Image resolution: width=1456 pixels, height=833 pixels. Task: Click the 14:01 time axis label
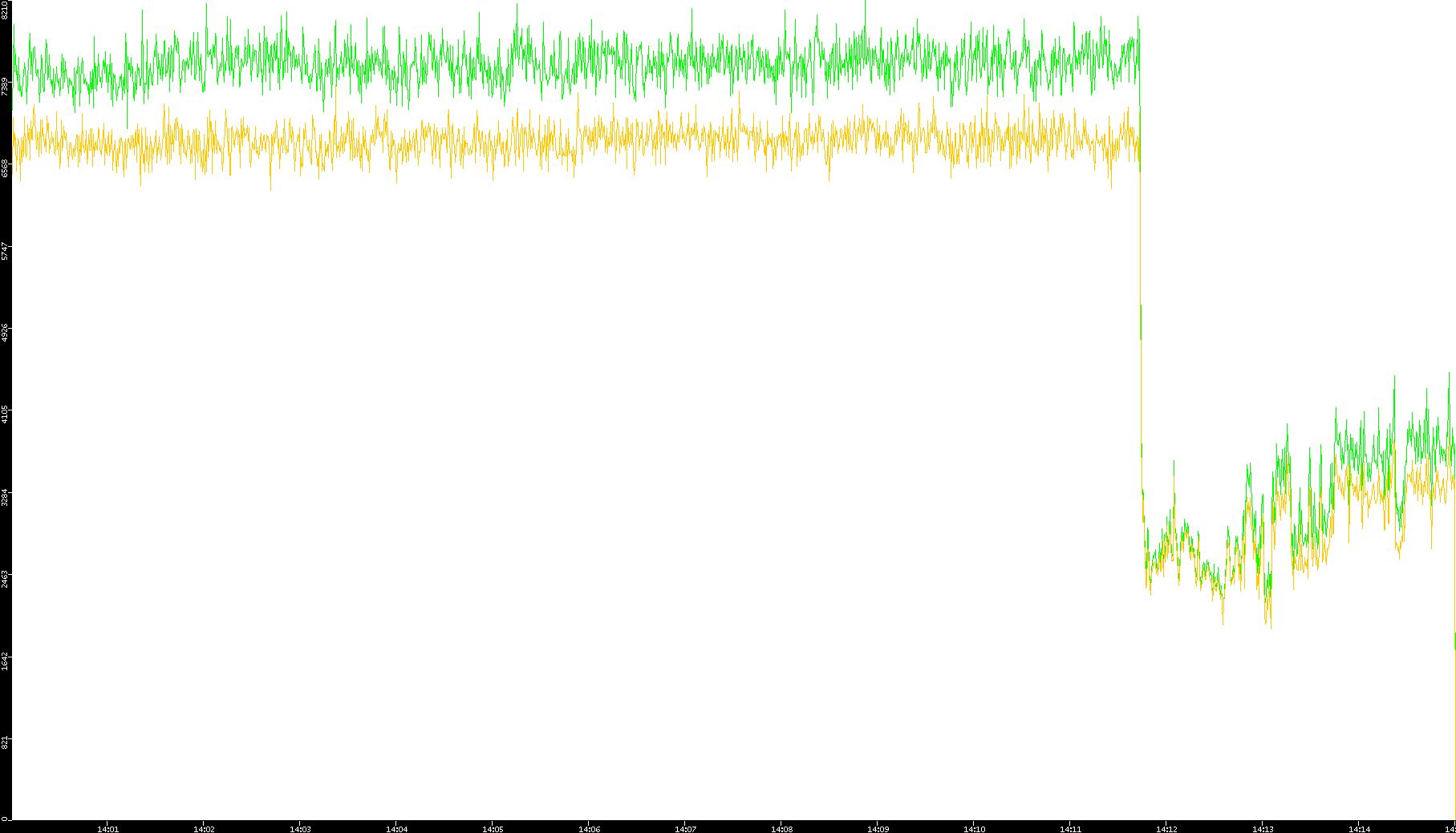point(107,828)
